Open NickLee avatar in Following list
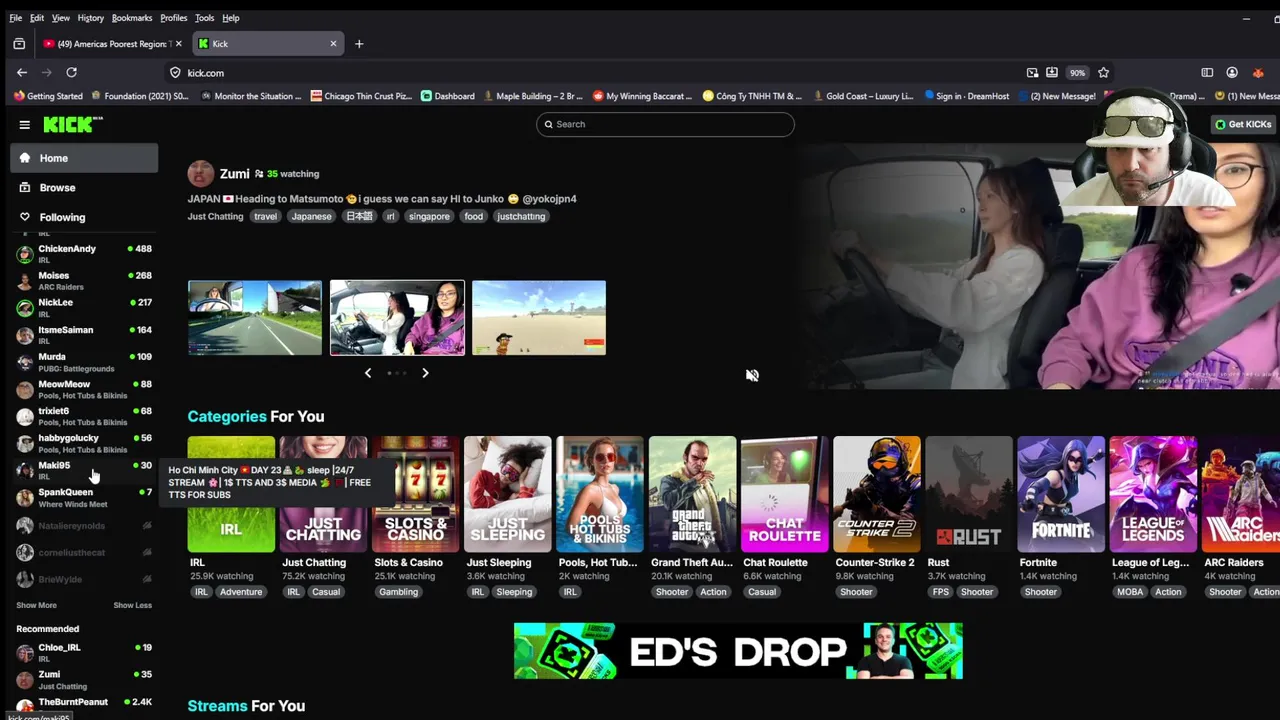Screen dimensions: 1280x720 click(x=25, y=308)
